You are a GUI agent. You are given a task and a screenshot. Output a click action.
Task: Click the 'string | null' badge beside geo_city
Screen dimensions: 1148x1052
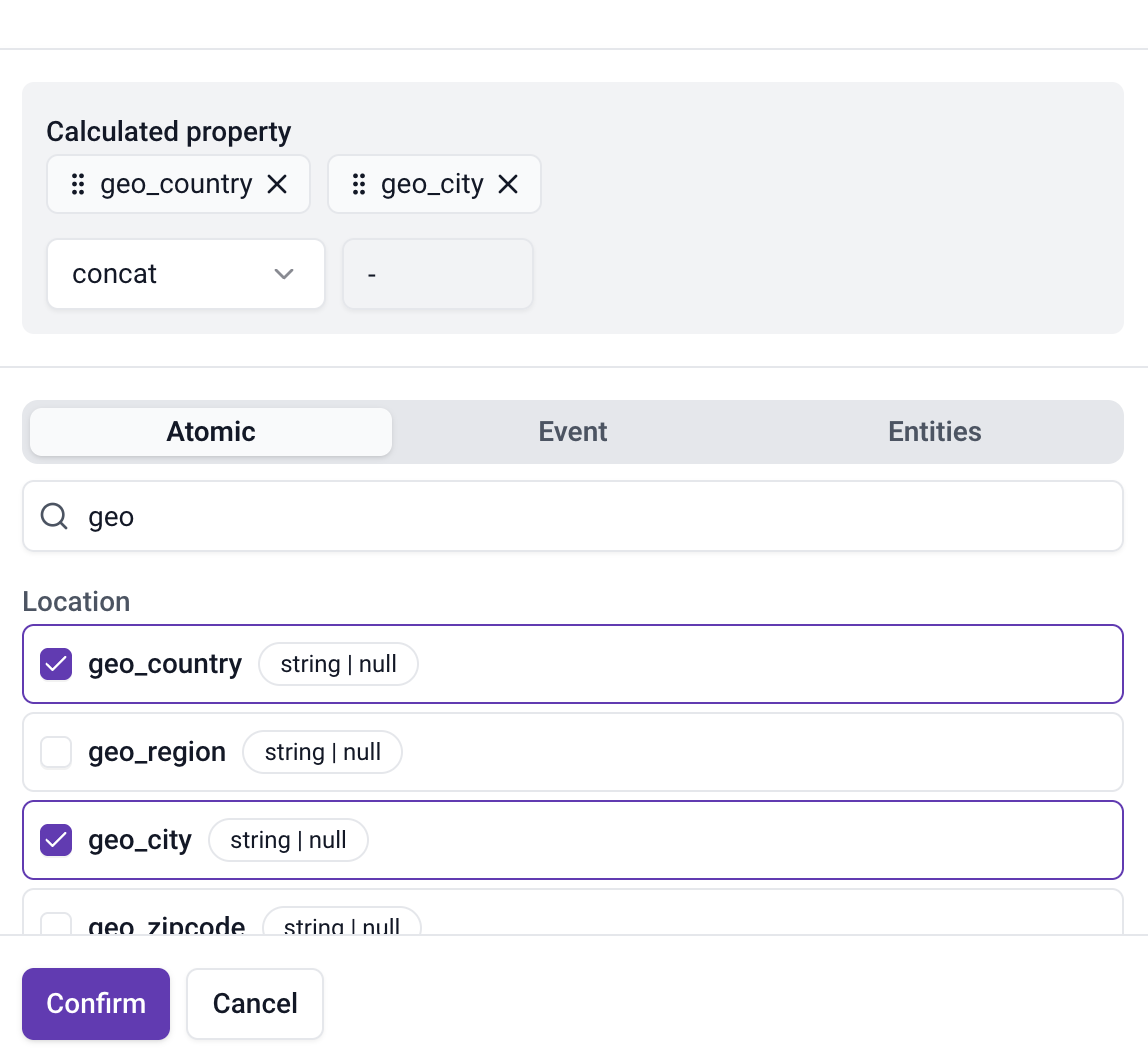click(288, 840)
